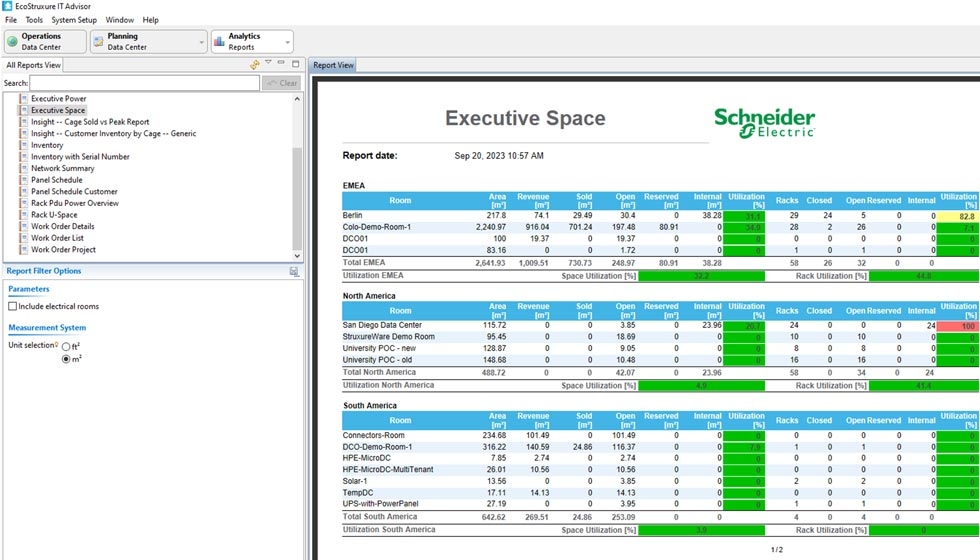This screenshot has height=560, width=980.
Task: Click the Analytics bar chart icon
Action: click(x=219, y=42)
